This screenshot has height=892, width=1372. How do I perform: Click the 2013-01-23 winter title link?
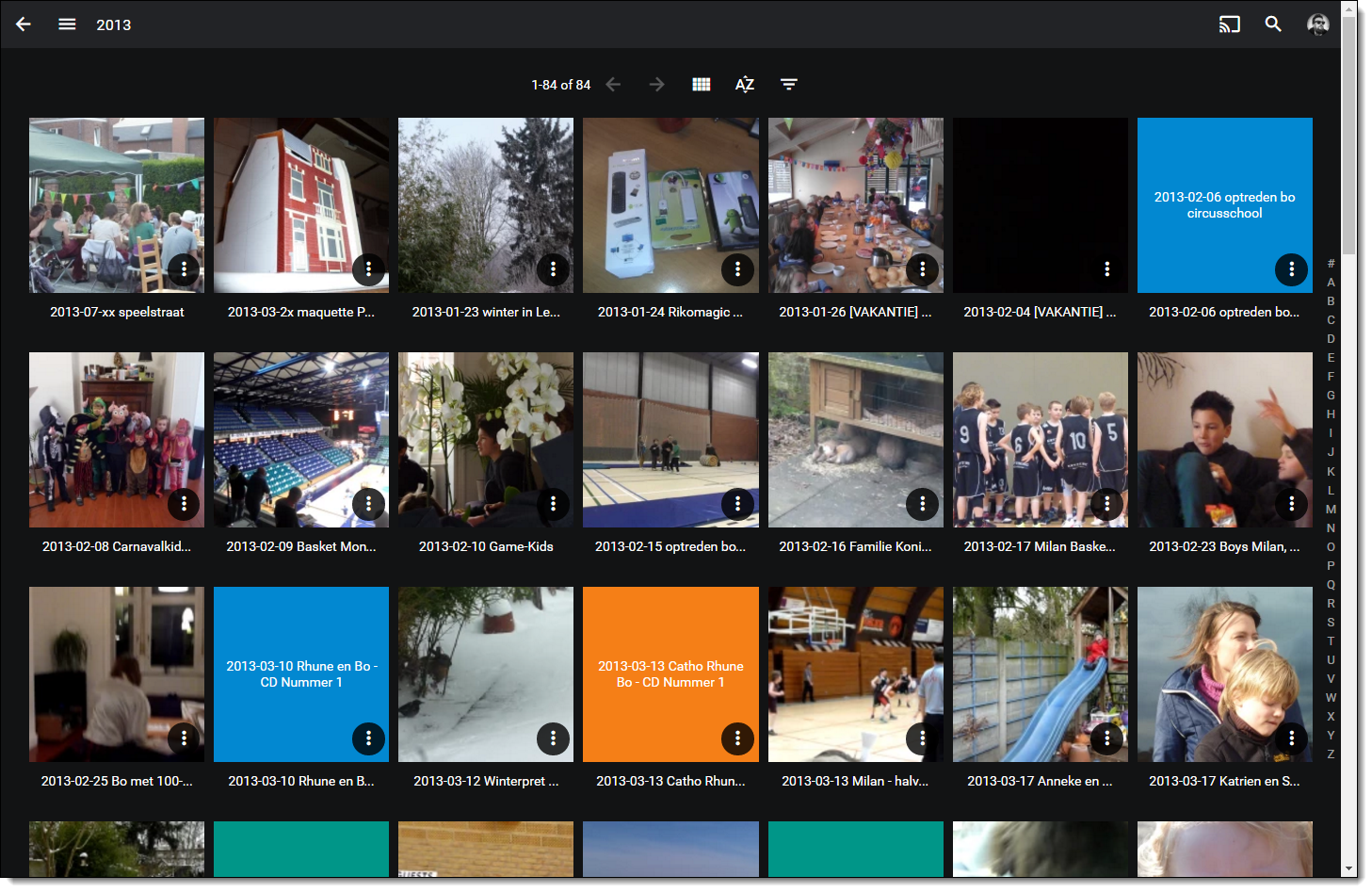pyautogui.click(x=486, y=312)
